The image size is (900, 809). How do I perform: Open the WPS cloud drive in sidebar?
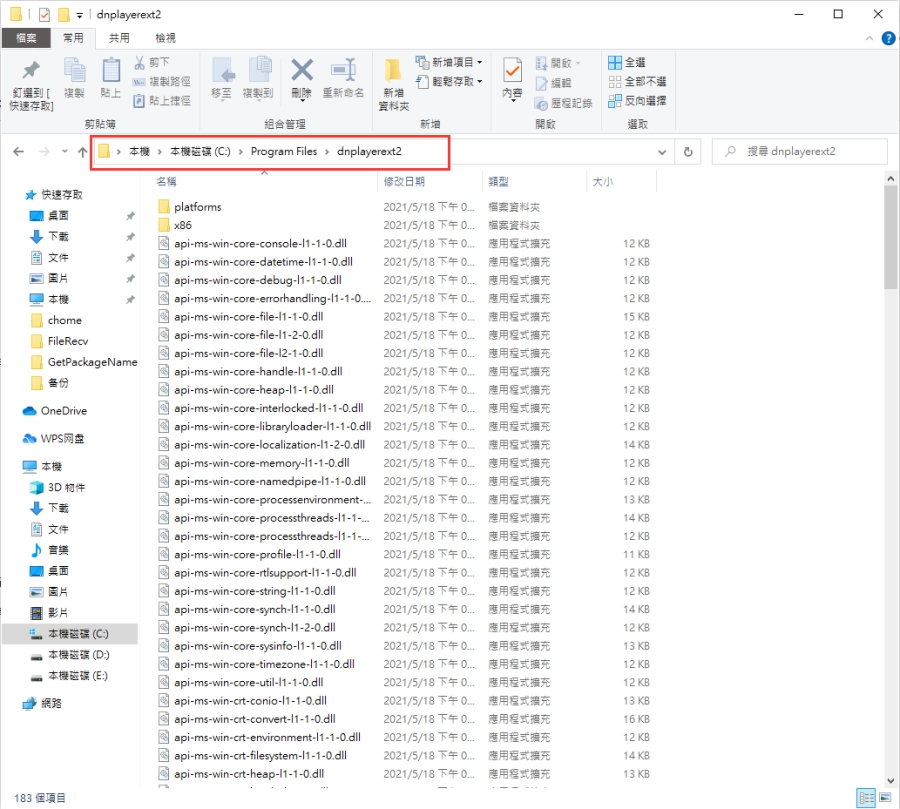[53, 439]
